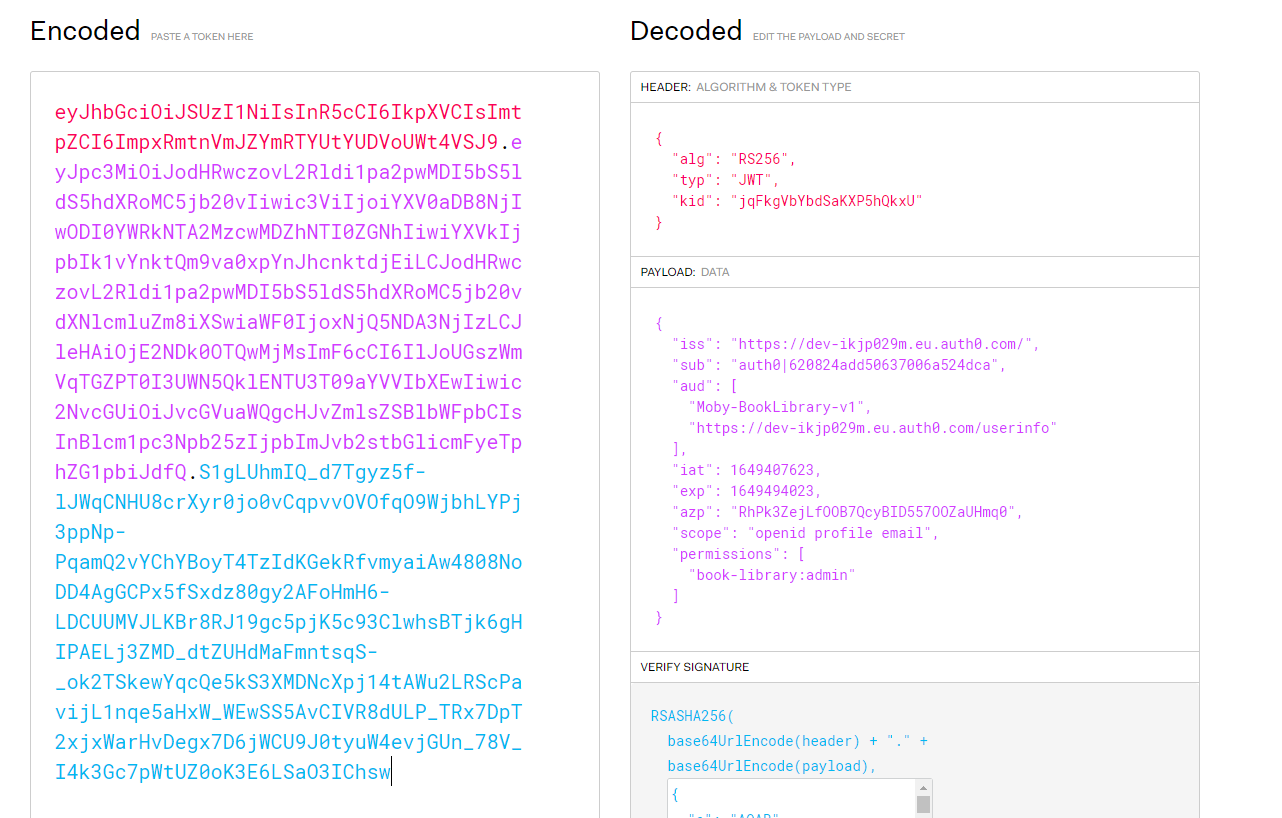Click the closing brace of the payload JSON
Viewport: 1282px width, 818px height.
point(659,617)
